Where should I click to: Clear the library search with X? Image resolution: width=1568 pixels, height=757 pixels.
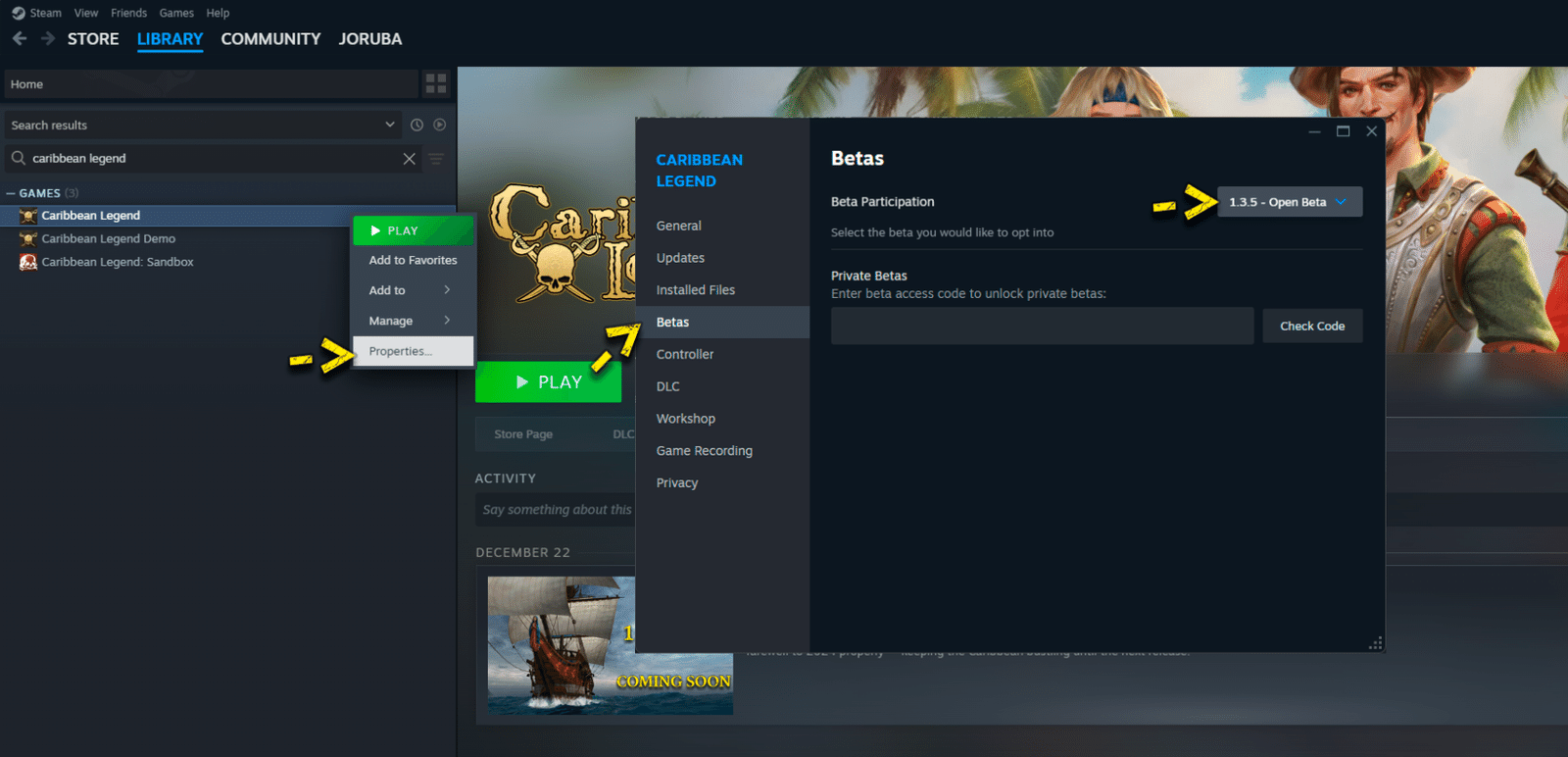410,159
